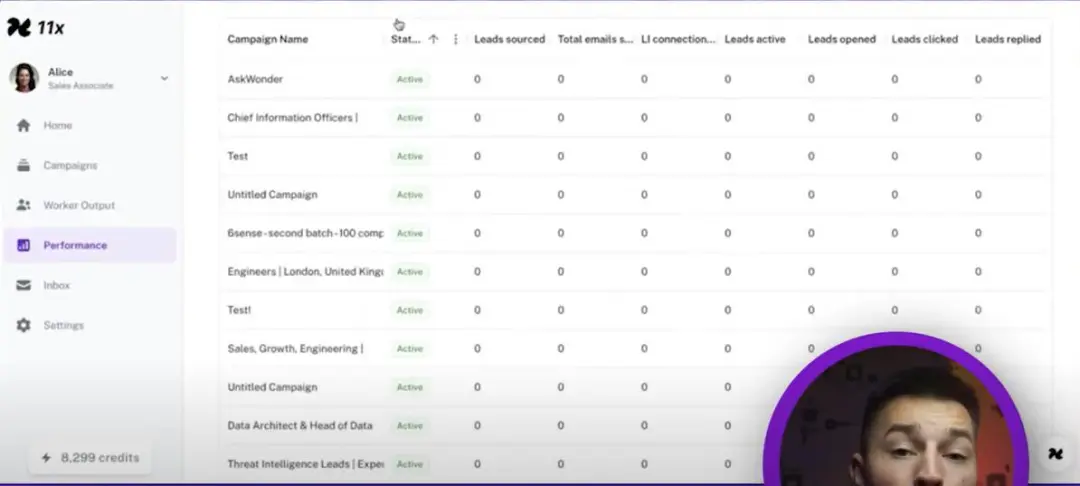Image resolution: width=1080 pixels, height=486 pixels.
Task: Open Status column options menu
Action: pos(455,39)
